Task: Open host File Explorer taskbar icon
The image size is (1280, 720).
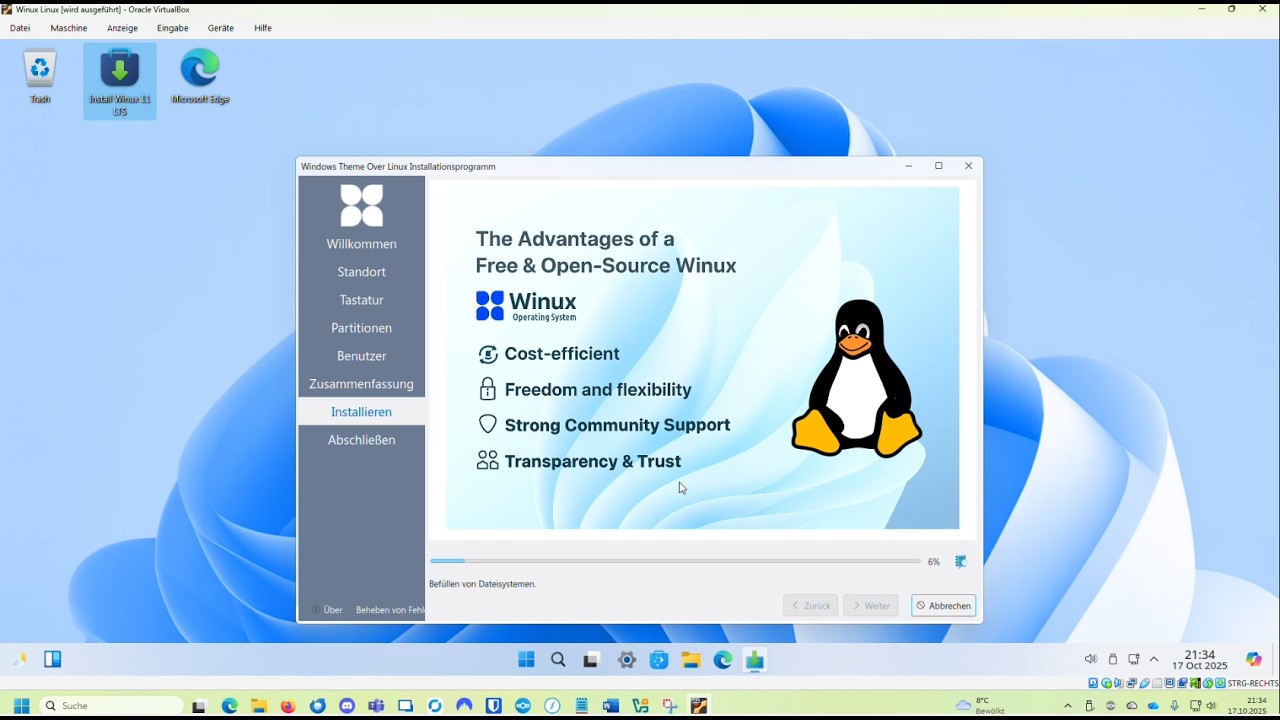Action: (259, 706)
